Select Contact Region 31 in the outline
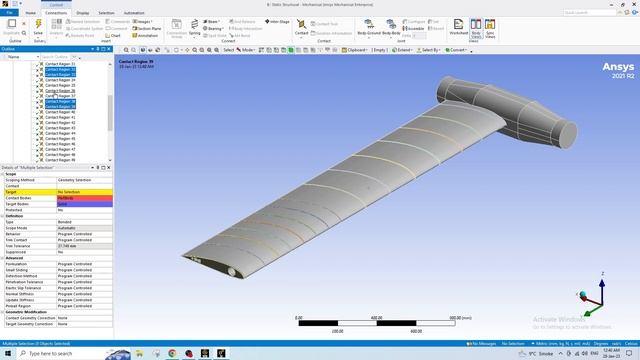640x360 pixels. click(60, 64)
